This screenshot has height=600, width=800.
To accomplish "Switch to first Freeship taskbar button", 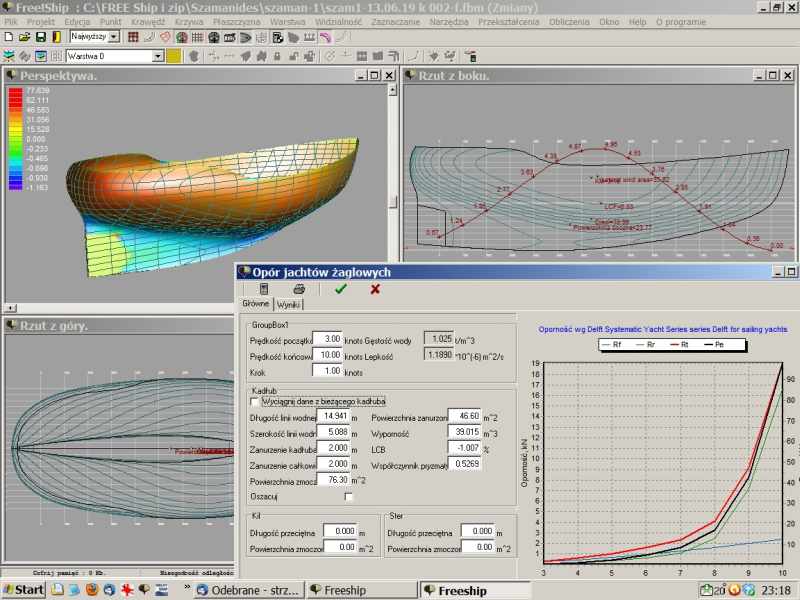I will click(362, 590).
